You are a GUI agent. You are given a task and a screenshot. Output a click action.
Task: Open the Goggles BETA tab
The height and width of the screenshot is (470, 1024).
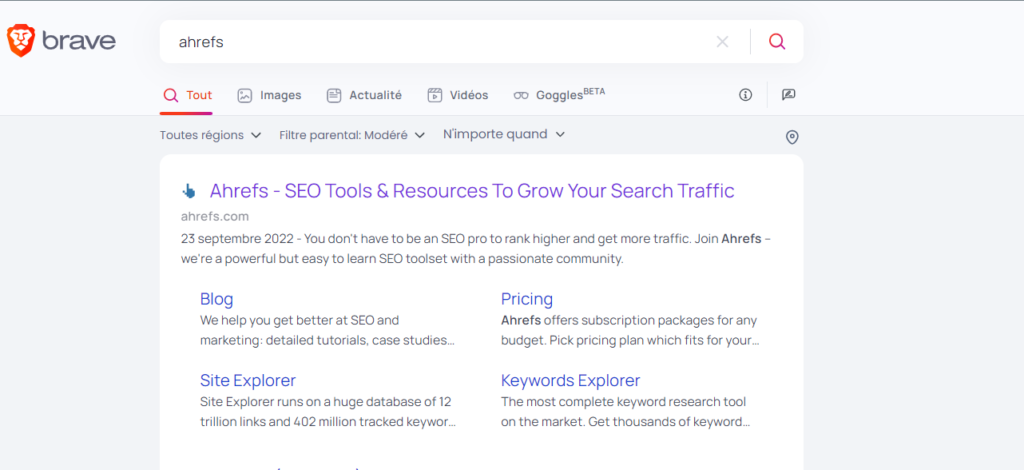click(559, 95)
